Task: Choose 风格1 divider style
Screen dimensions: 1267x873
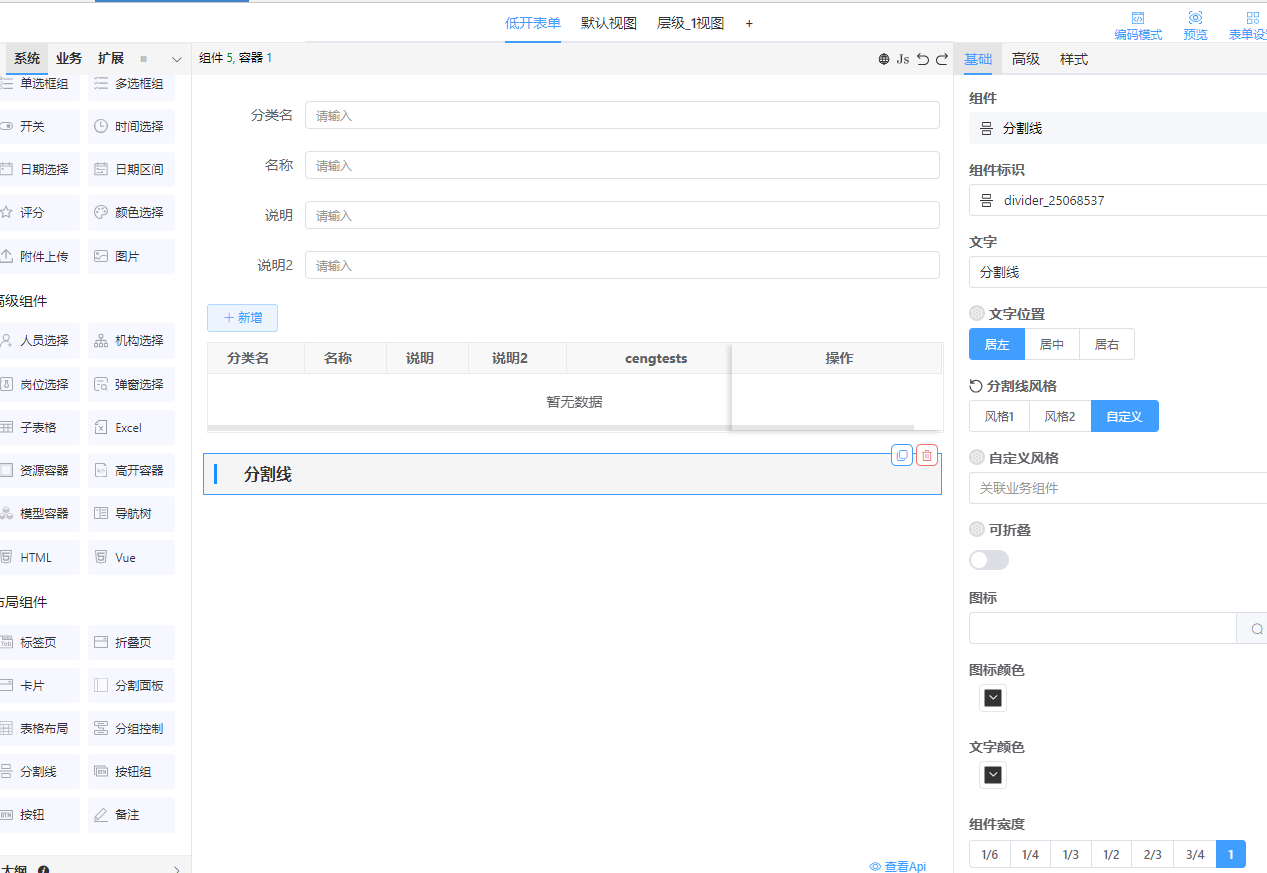Action: [x=999, y=417]
